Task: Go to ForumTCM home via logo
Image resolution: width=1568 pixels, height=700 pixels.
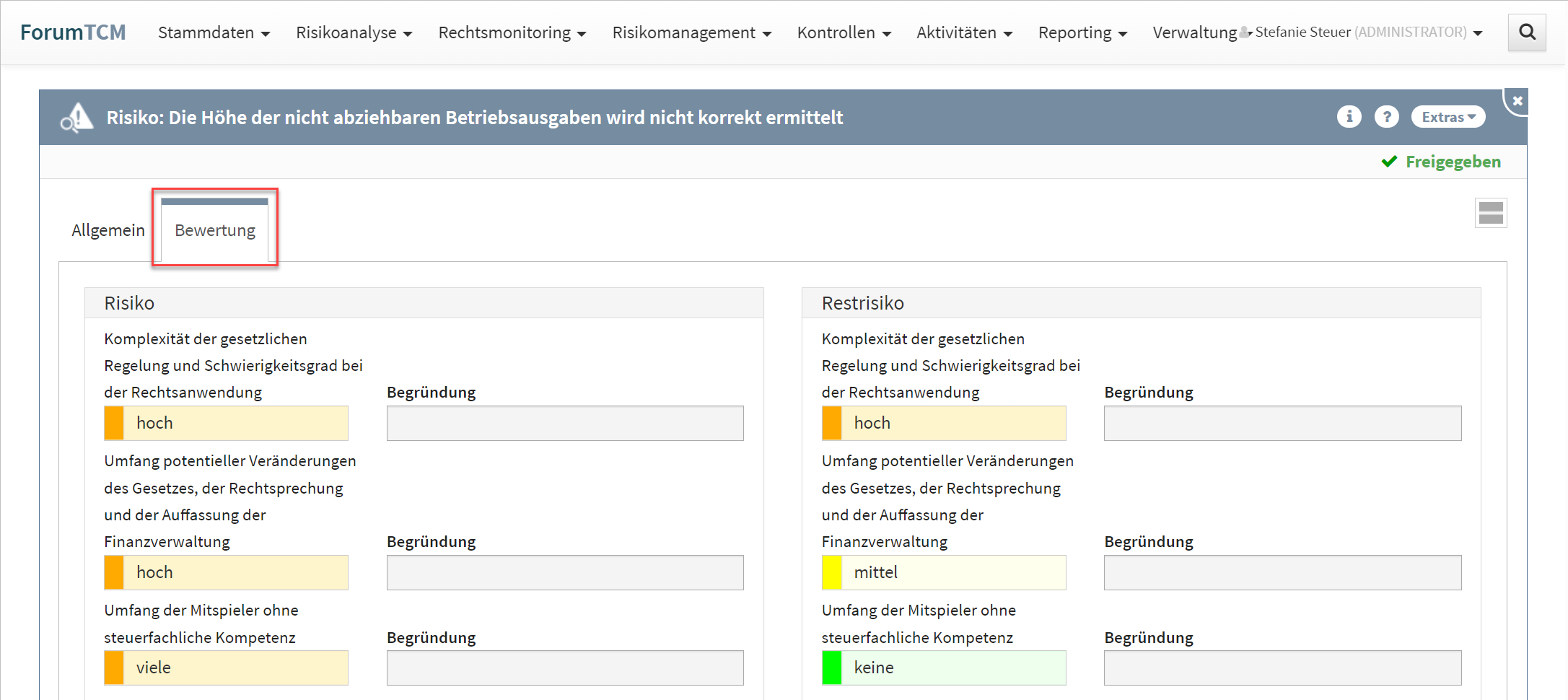Action: click(x=73, y=32)
